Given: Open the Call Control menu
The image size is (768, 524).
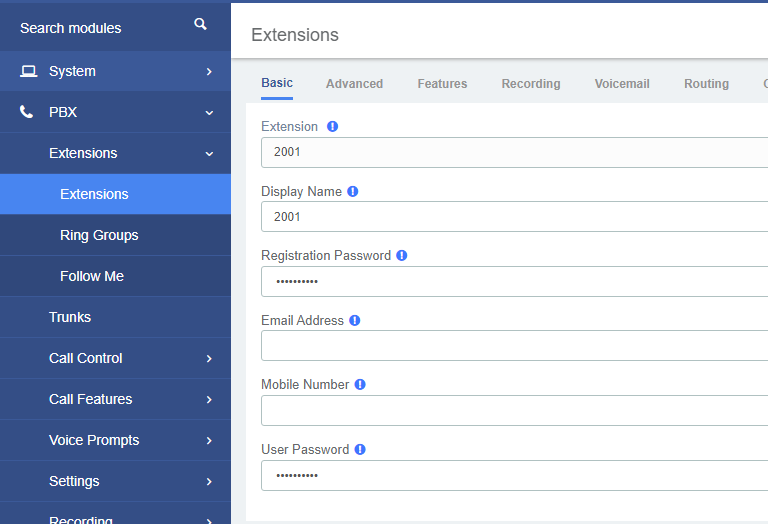Looking at the screenshot, I should [115, 358].
